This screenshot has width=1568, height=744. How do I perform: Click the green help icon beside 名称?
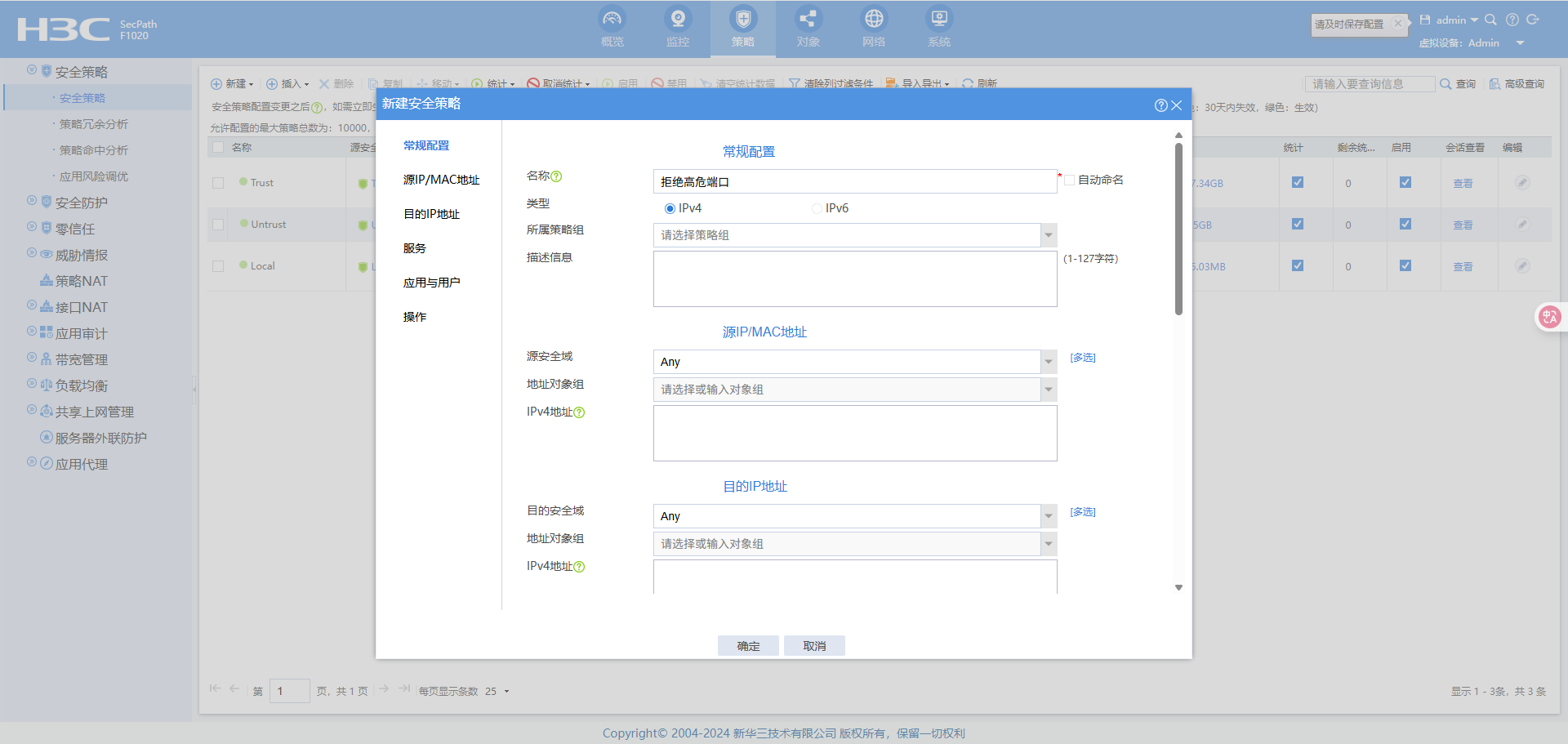tap(556, 176)
